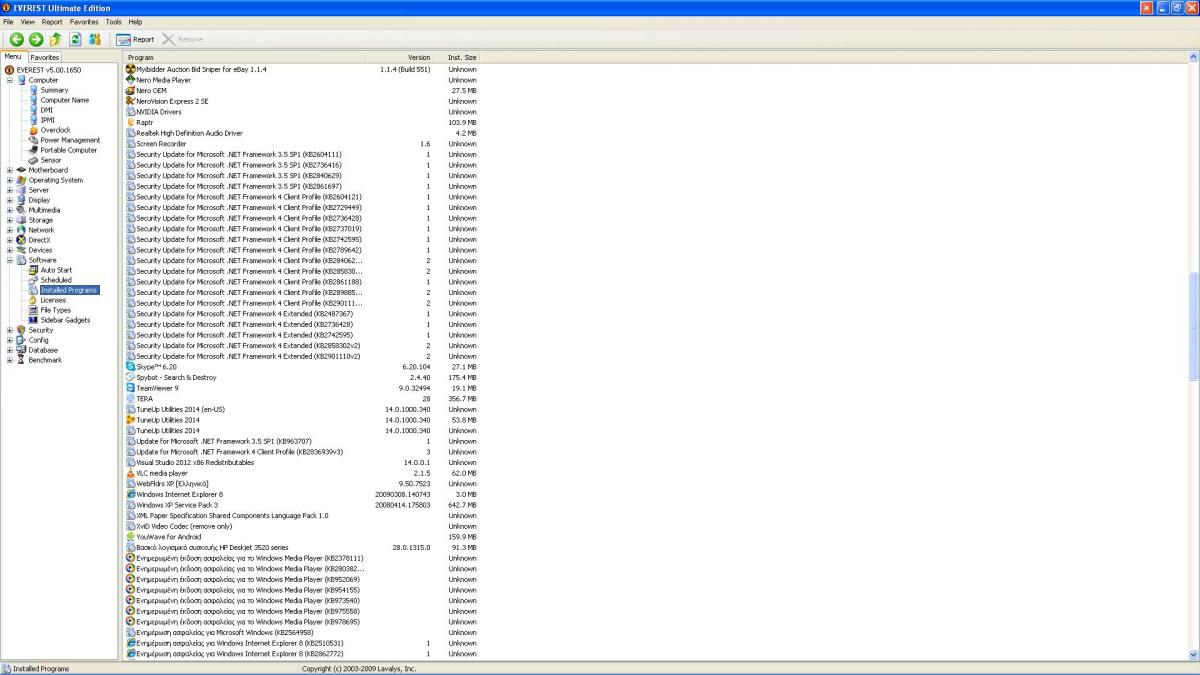Click the vertical scrollbar thumb
Image resolution: width=1200 pixels, height=675 pixels.
[1193, 326]
